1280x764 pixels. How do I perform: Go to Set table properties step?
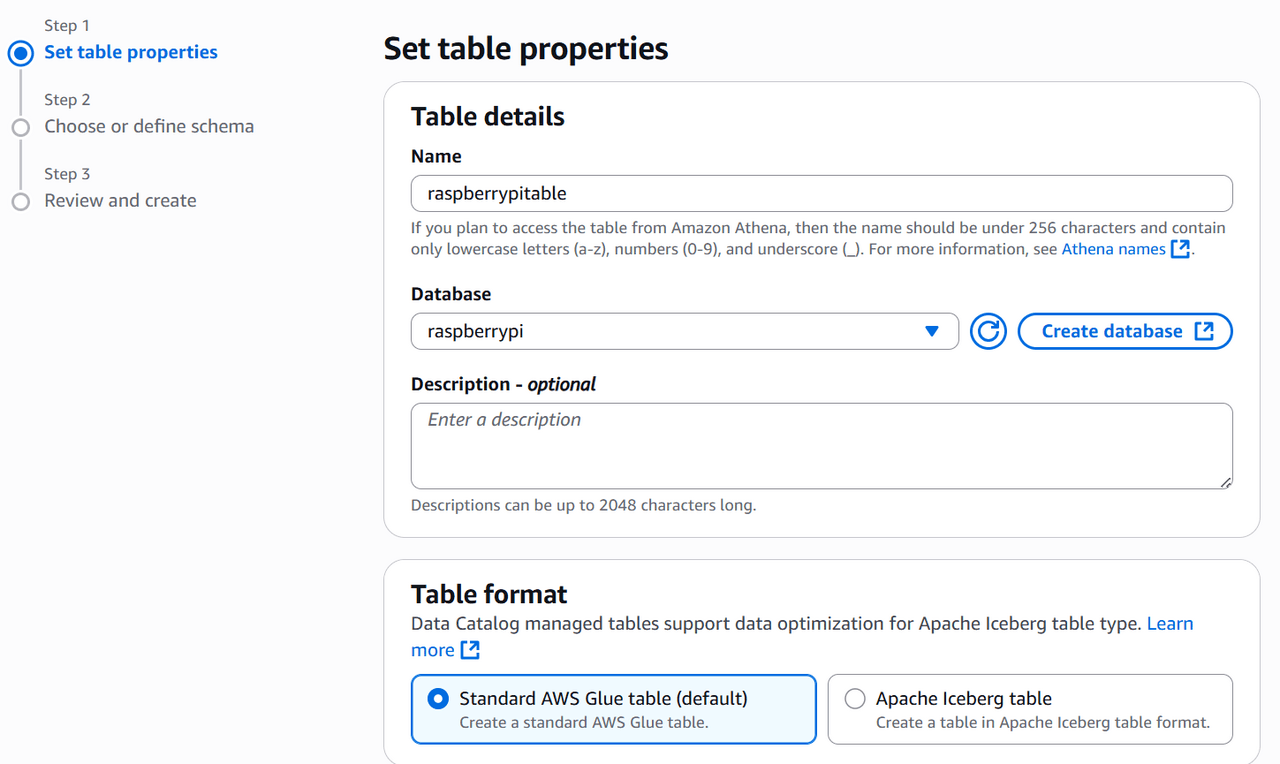coord(131,52)
